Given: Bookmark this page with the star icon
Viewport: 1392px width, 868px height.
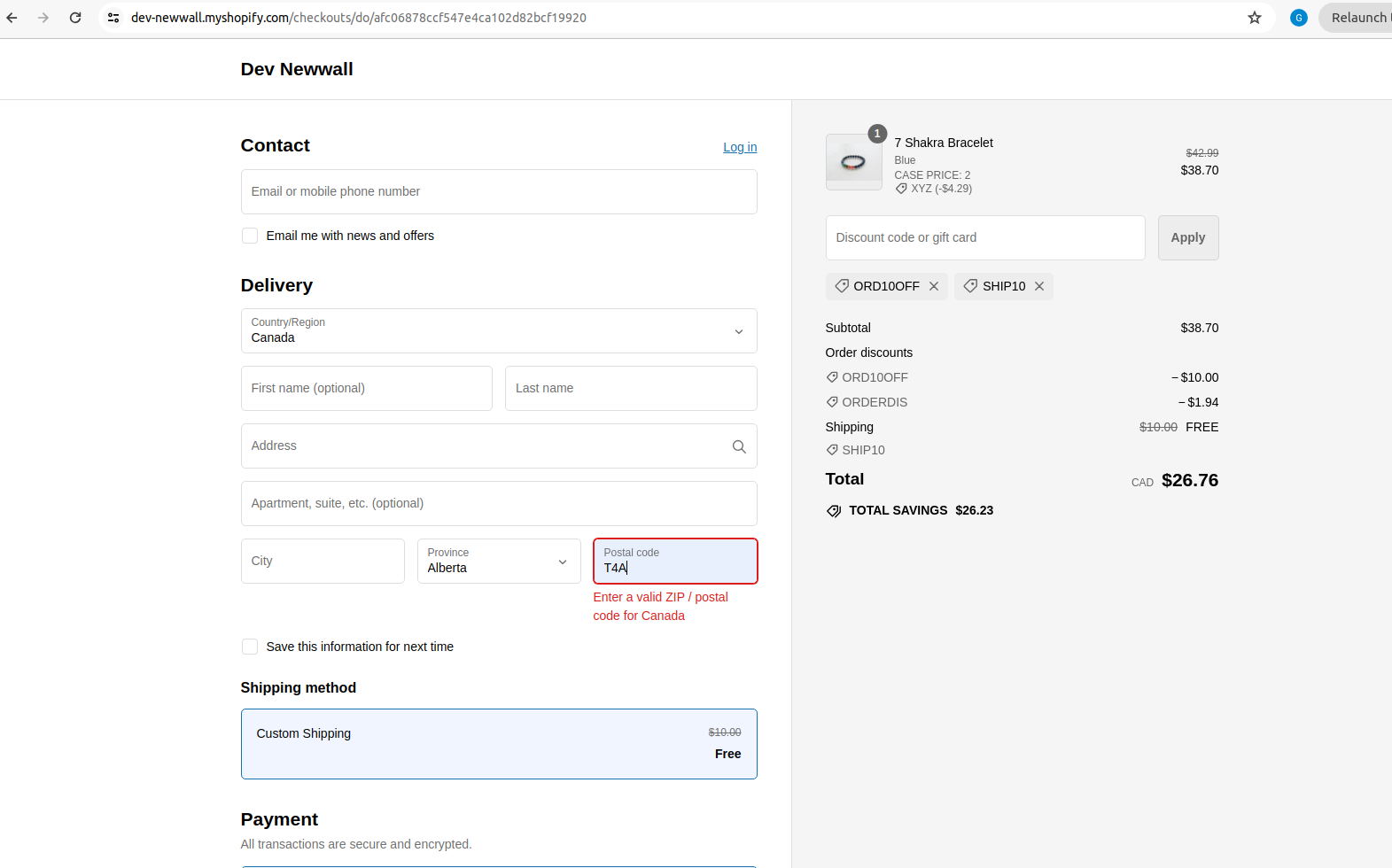Looking at the screenshot, I should click(1254, 18).
